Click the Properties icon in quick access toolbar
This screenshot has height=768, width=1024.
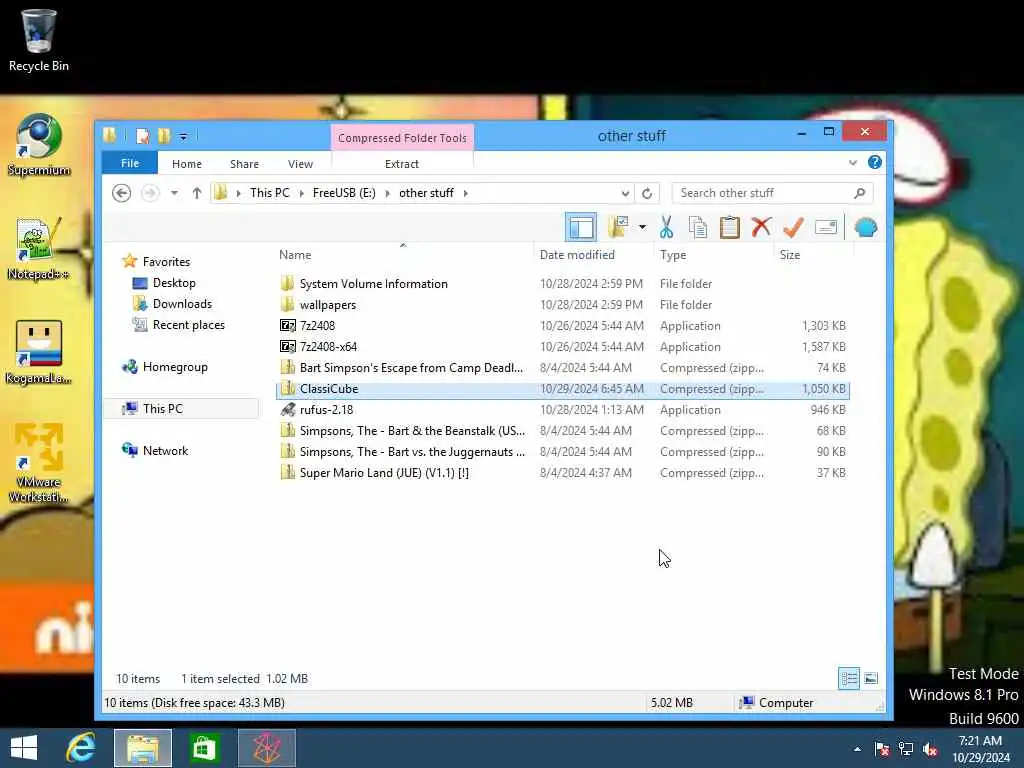pos(142,136)
